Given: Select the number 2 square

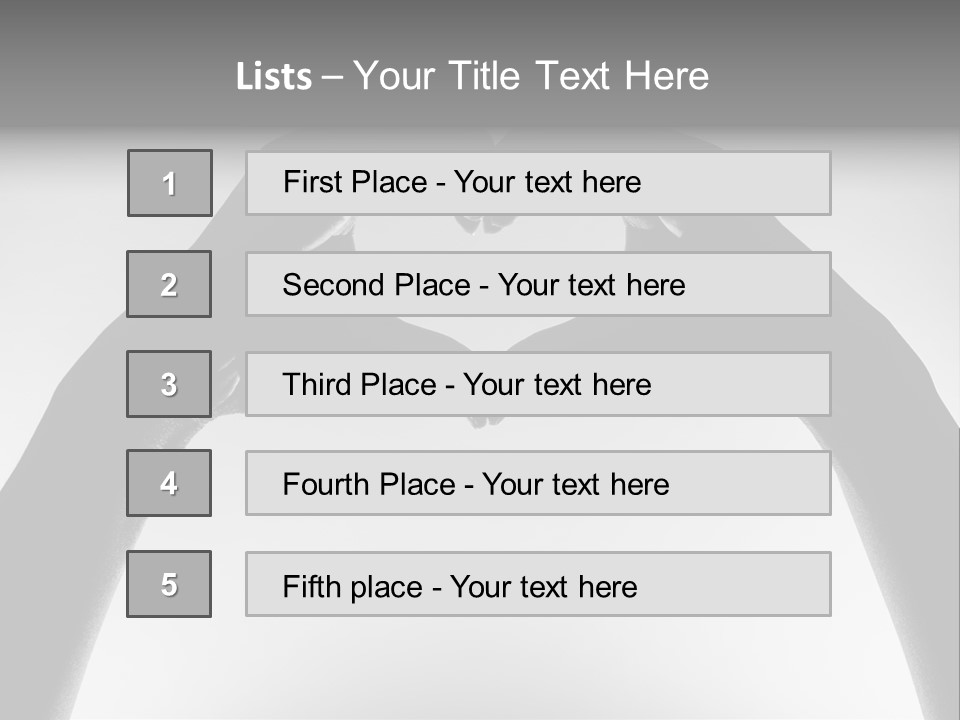Looking at the screenshot, I should click(169, 284).
